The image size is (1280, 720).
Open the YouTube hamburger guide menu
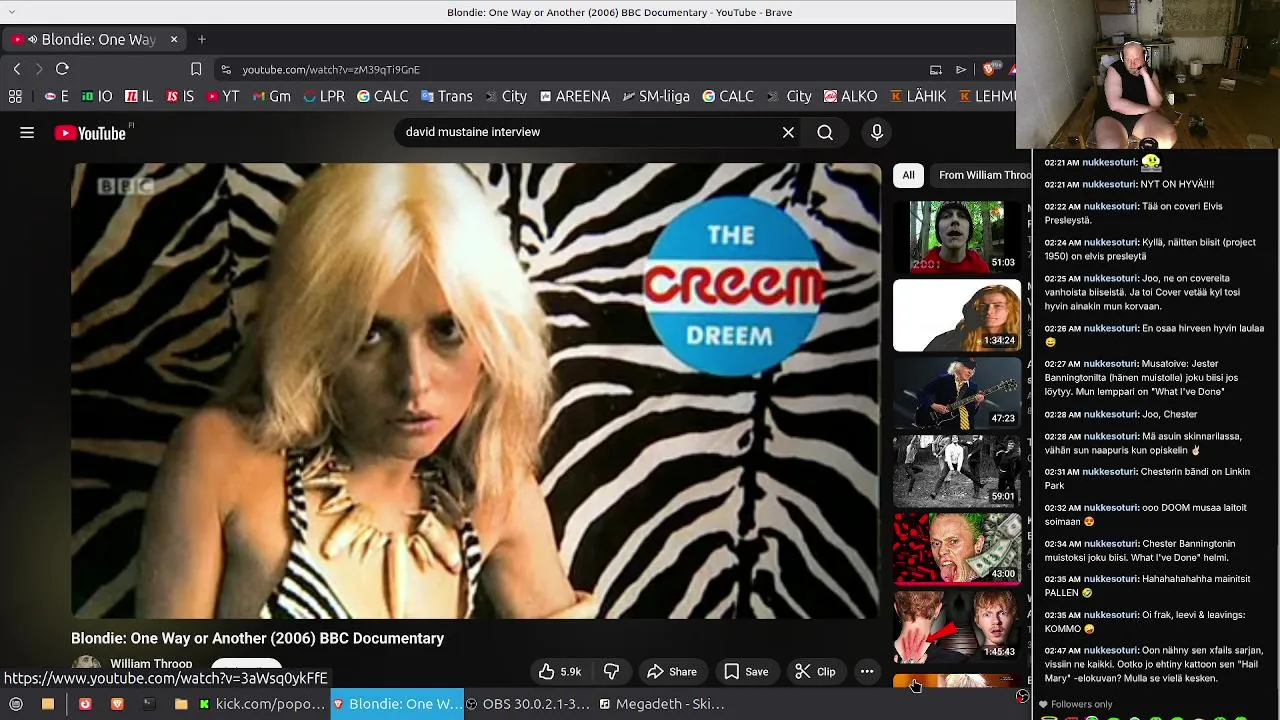[27, 133]
